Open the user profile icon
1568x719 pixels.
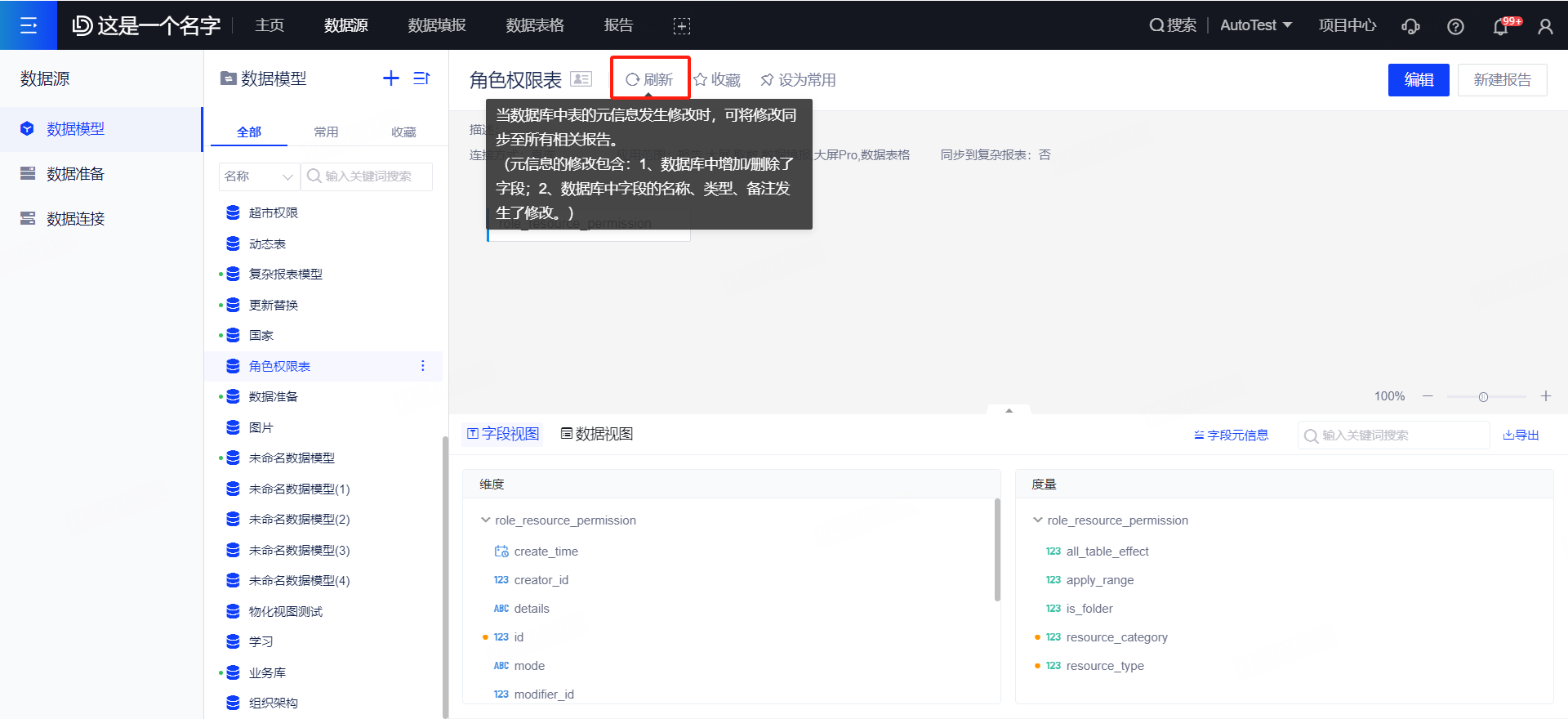[x=1545, y=26]
